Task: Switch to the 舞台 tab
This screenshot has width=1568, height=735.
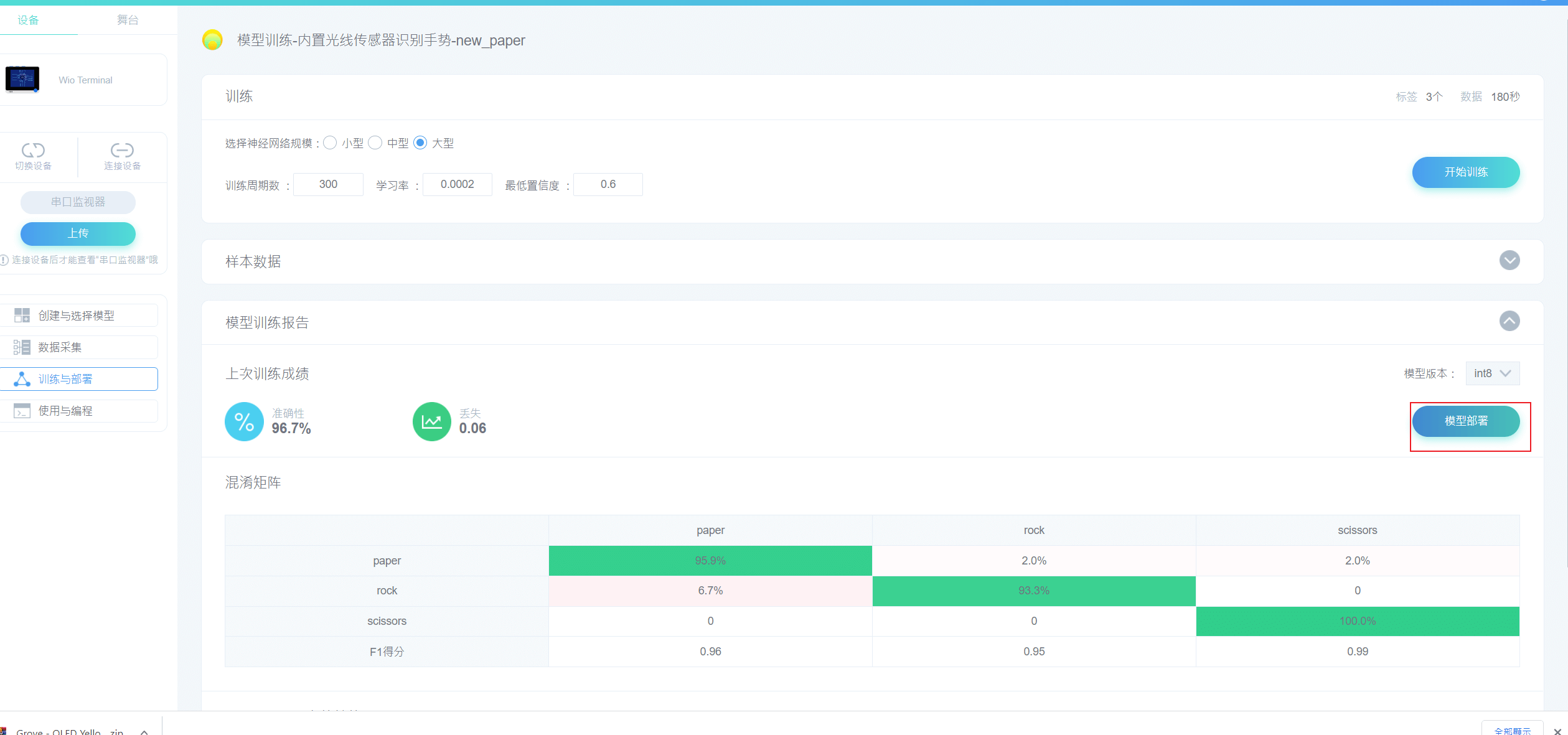Action: 128,20
